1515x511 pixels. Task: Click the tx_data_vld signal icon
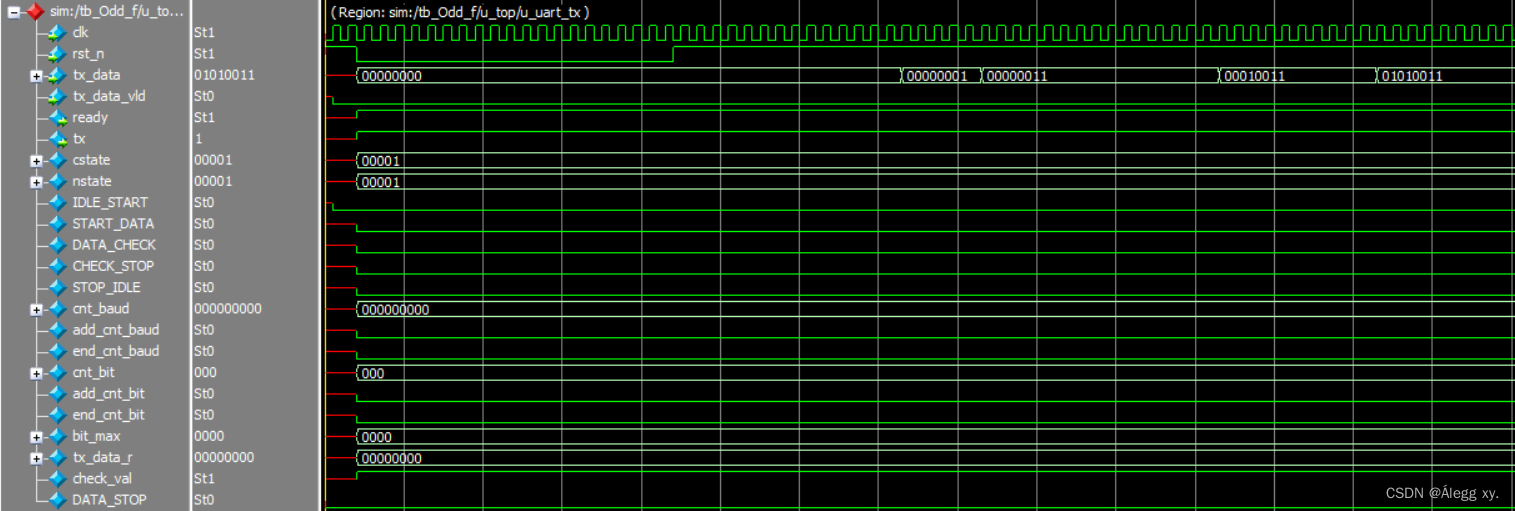pyautogui.click(x=57, y=96)
